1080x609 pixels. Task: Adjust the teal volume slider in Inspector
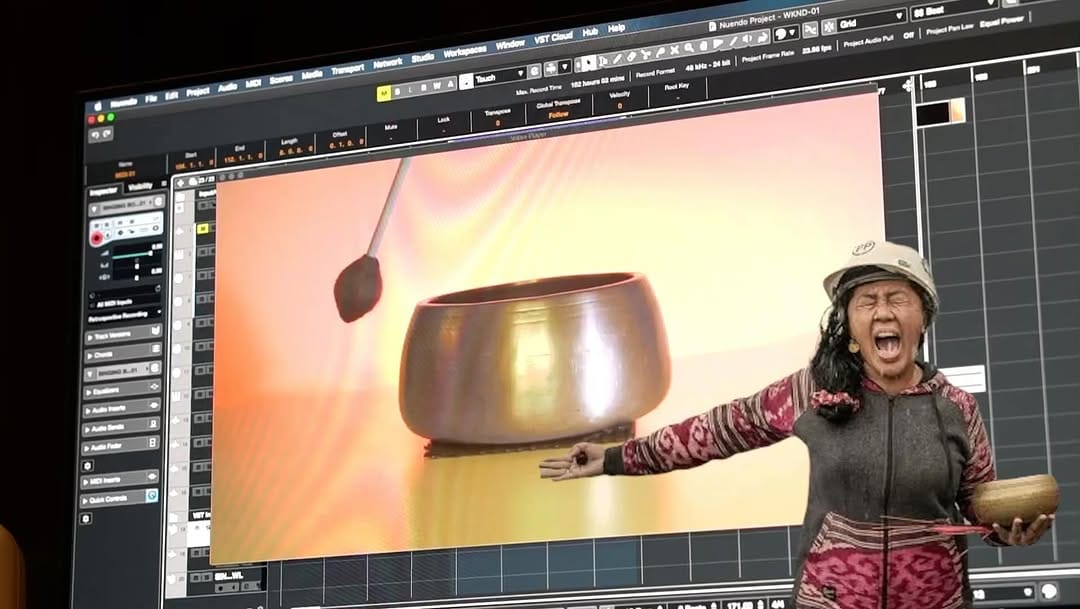click(x=136, y=254)
